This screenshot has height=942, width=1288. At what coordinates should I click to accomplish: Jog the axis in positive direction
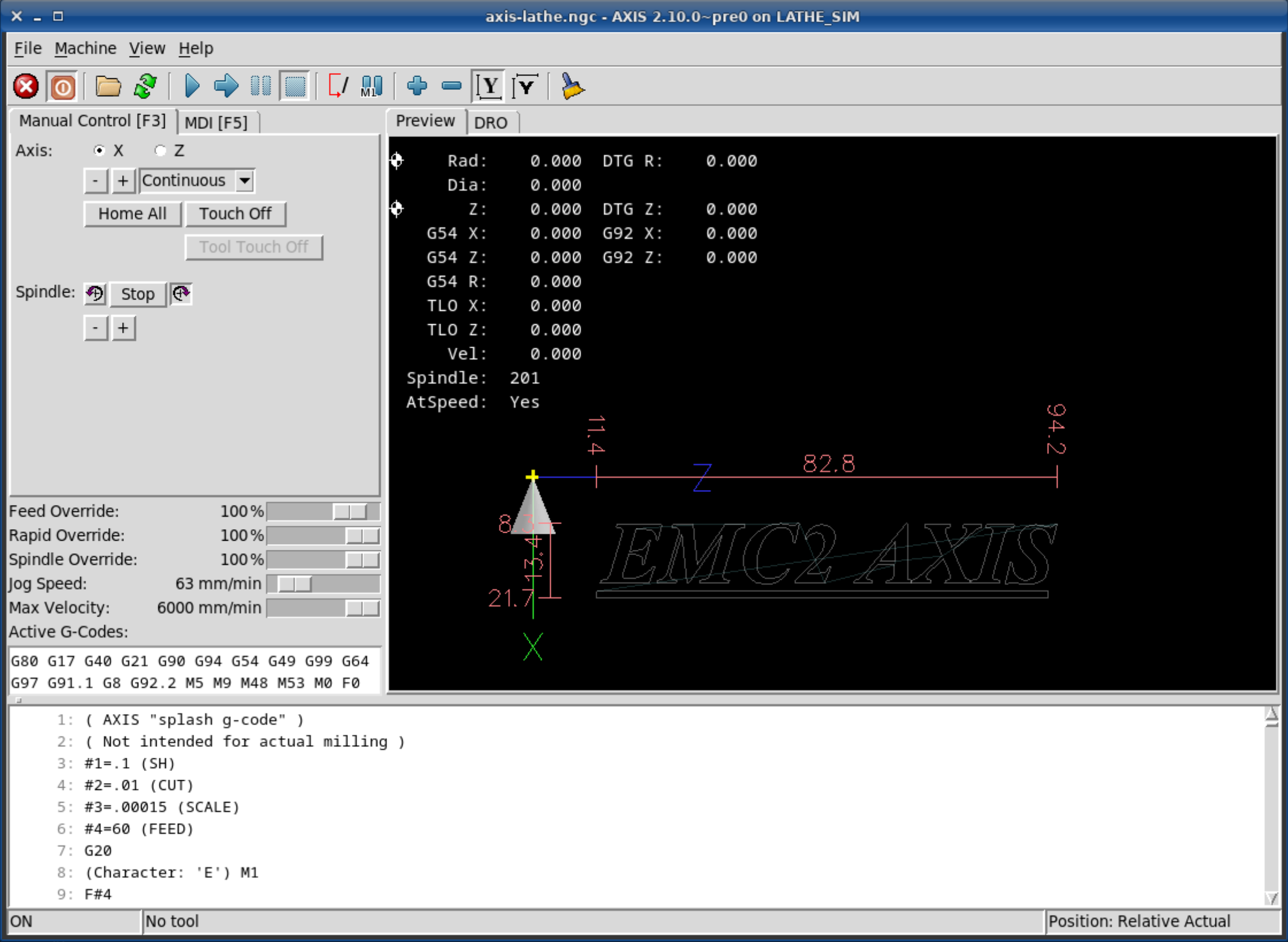pos(123,181)
